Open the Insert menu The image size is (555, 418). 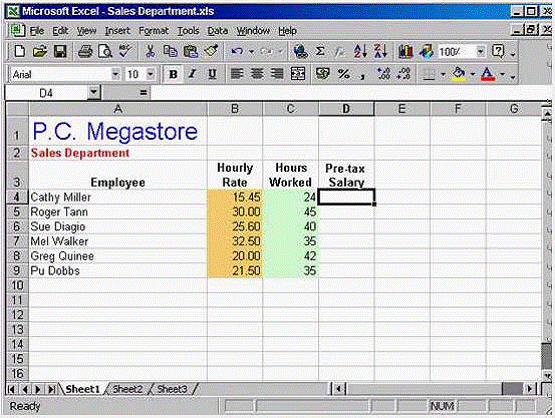click(118, 31)
